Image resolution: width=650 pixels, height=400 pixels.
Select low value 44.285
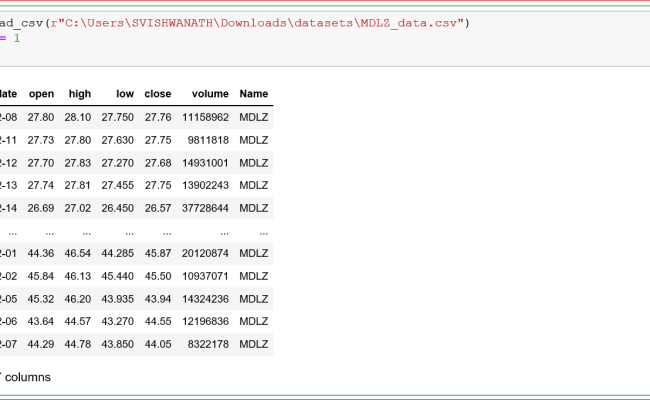[117, 253]
